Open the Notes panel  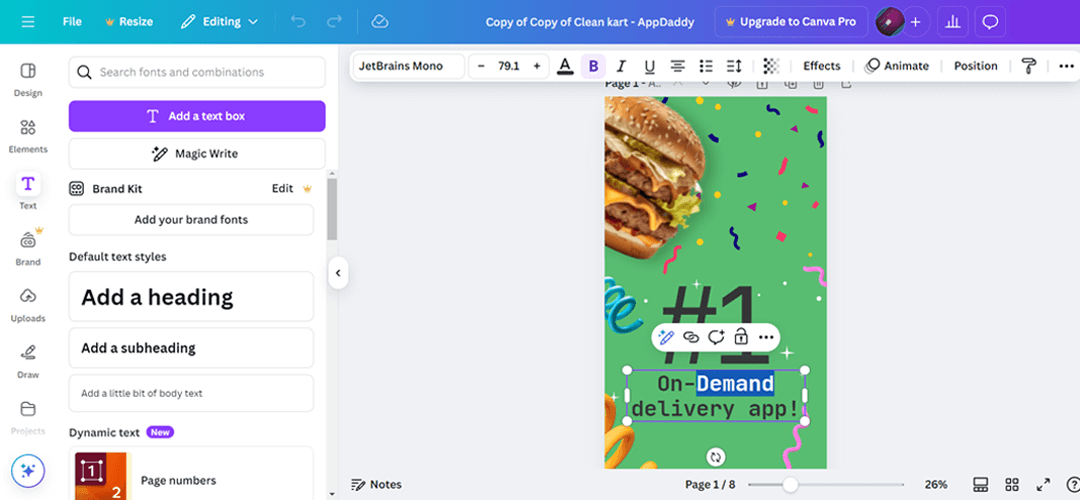tap(376, 484)
